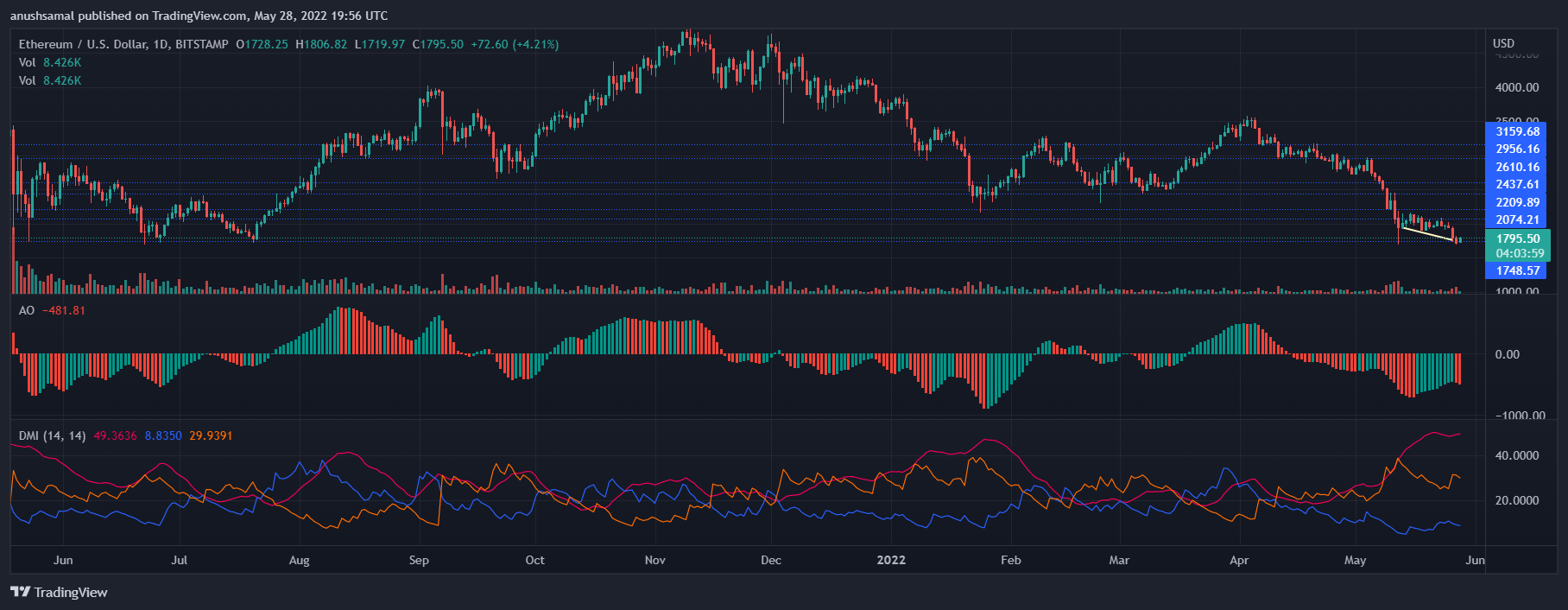Click the TradingView logo

[59, 592]
